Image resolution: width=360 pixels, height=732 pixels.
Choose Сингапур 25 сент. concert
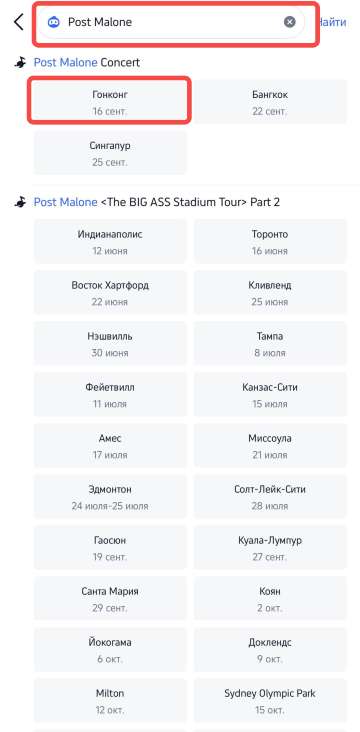pyautogui.click(x=110, y=154)
